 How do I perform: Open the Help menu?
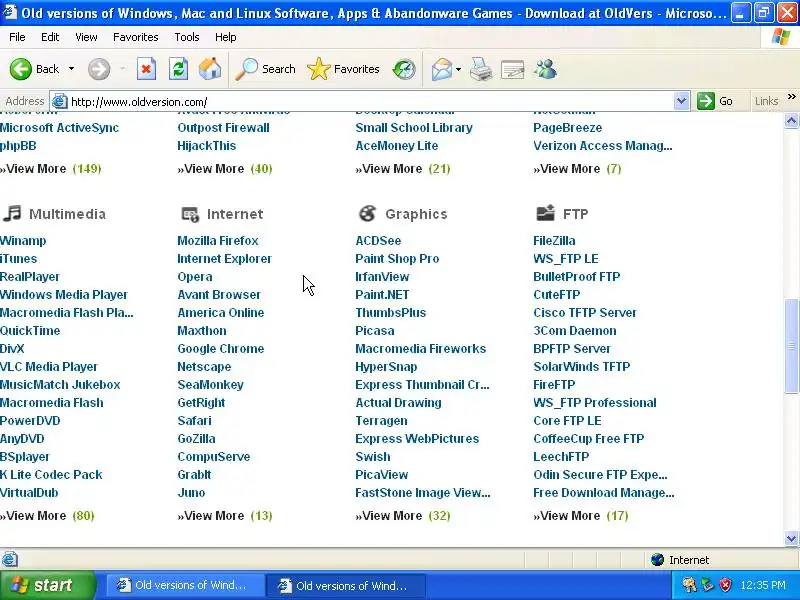point(226,37)
